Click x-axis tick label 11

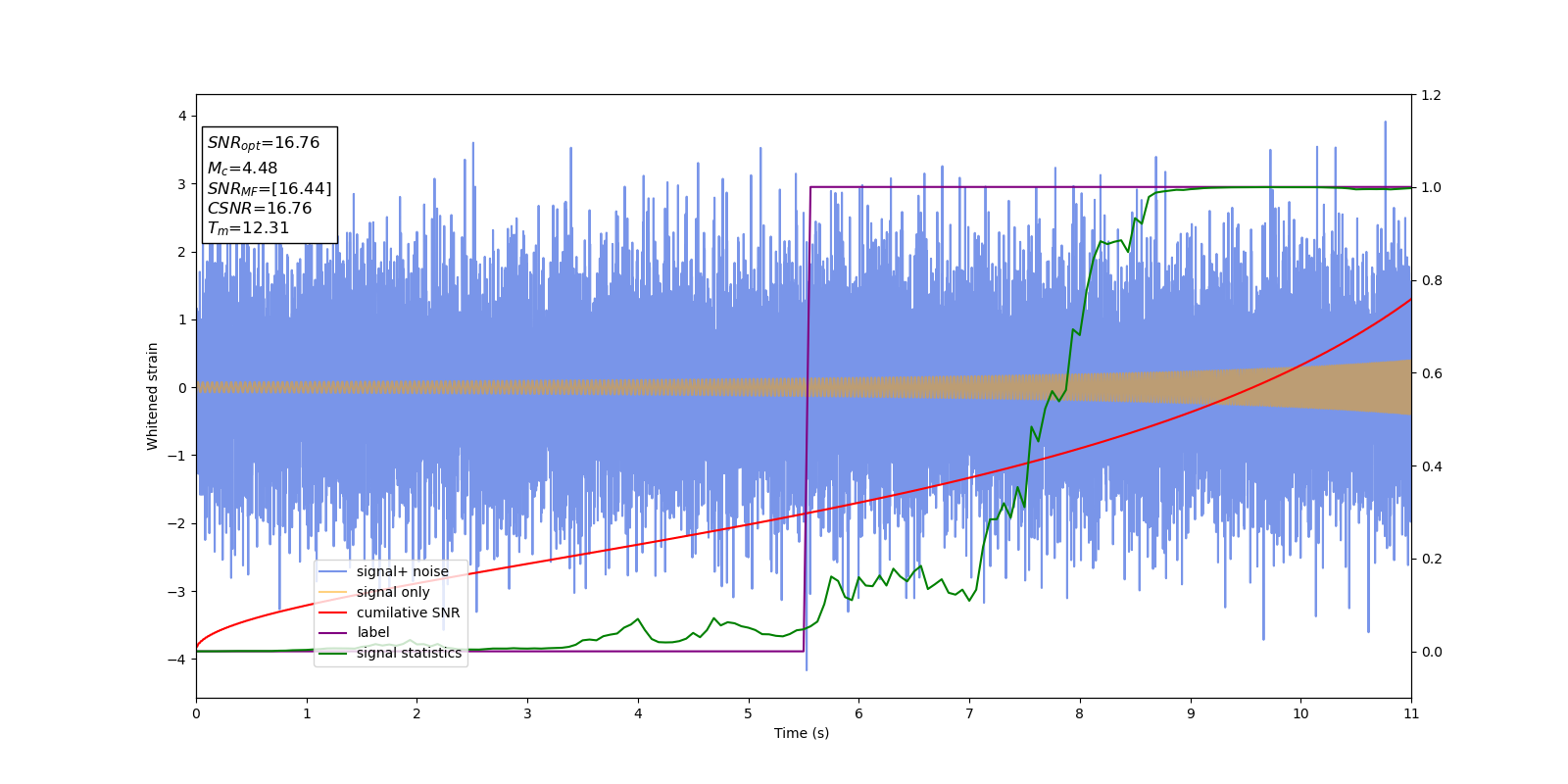[x=1411, y=714]
